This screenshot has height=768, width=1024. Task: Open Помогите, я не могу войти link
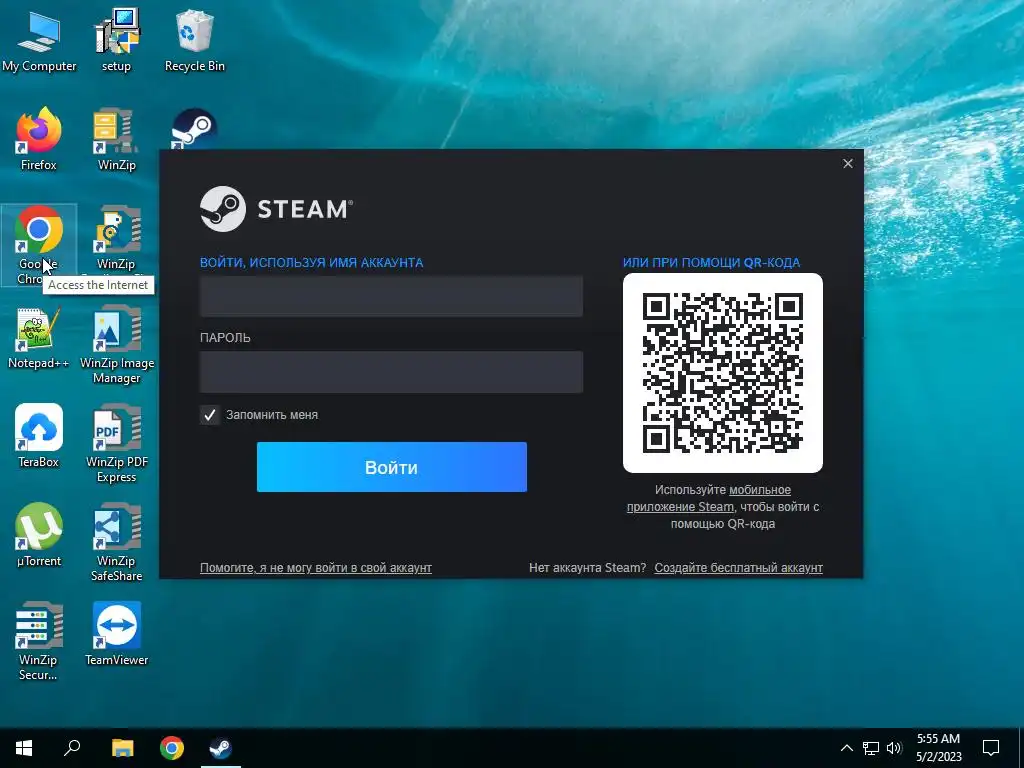tap(315, 568)
